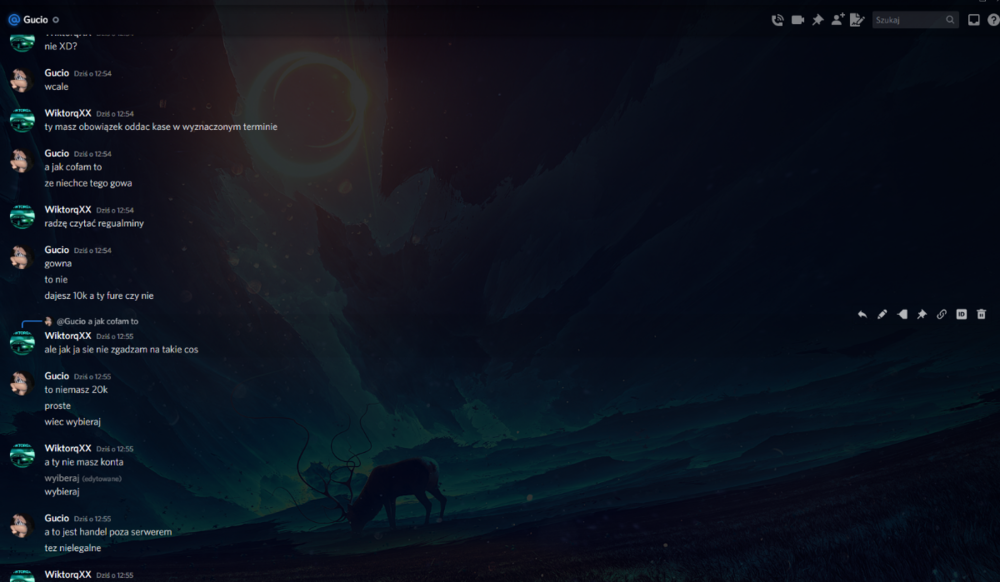Click the edited message 'wyiberaj'
Viewport: 1000px width, 582px height.
(x=62, y=478)
